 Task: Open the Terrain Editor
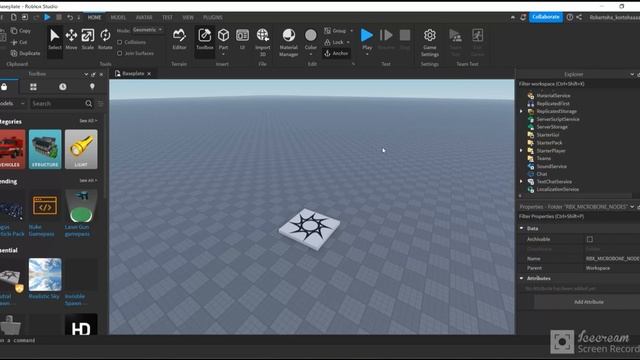(179, 39)
